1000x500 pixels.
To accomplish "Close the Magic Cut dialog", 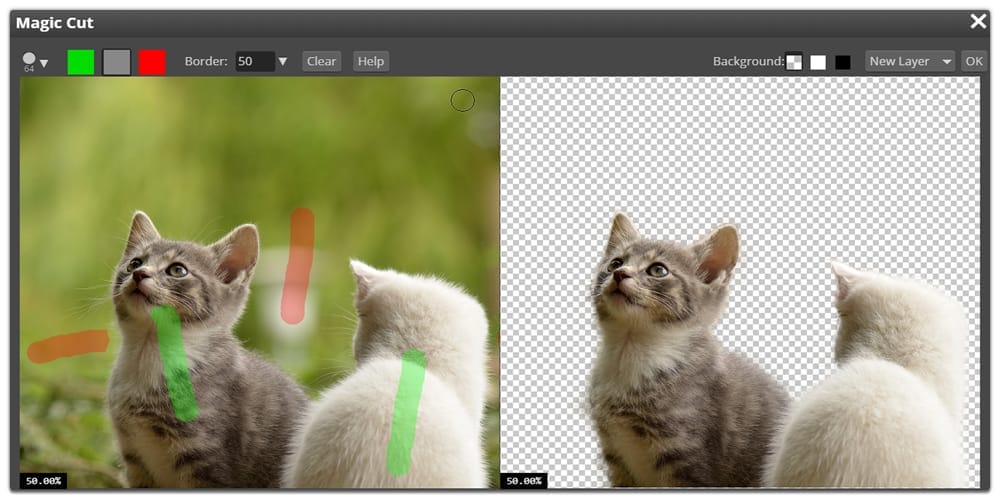I will [978, 22].
